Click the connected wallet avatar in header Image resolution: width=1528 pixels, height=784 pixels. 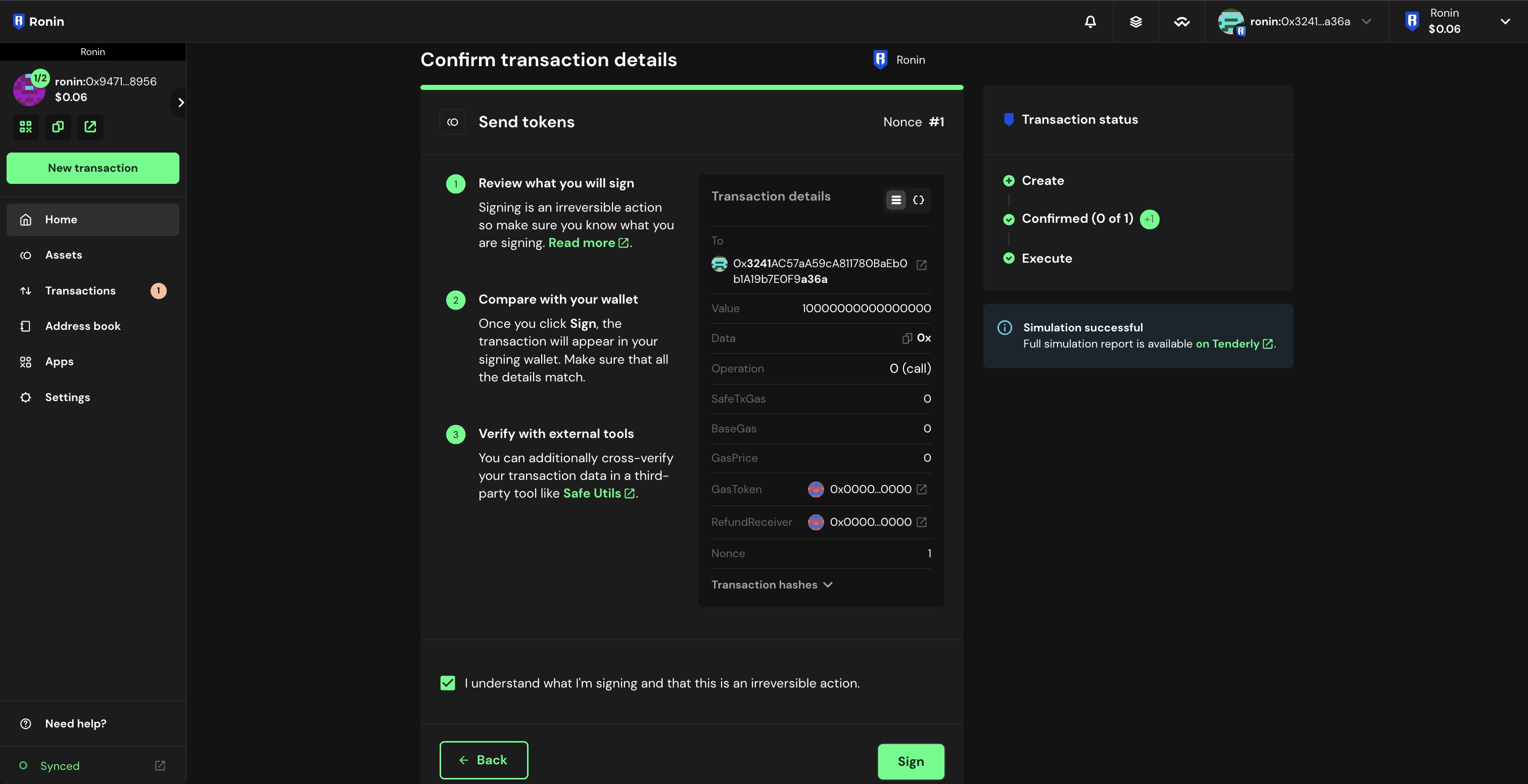point(1230,21)
